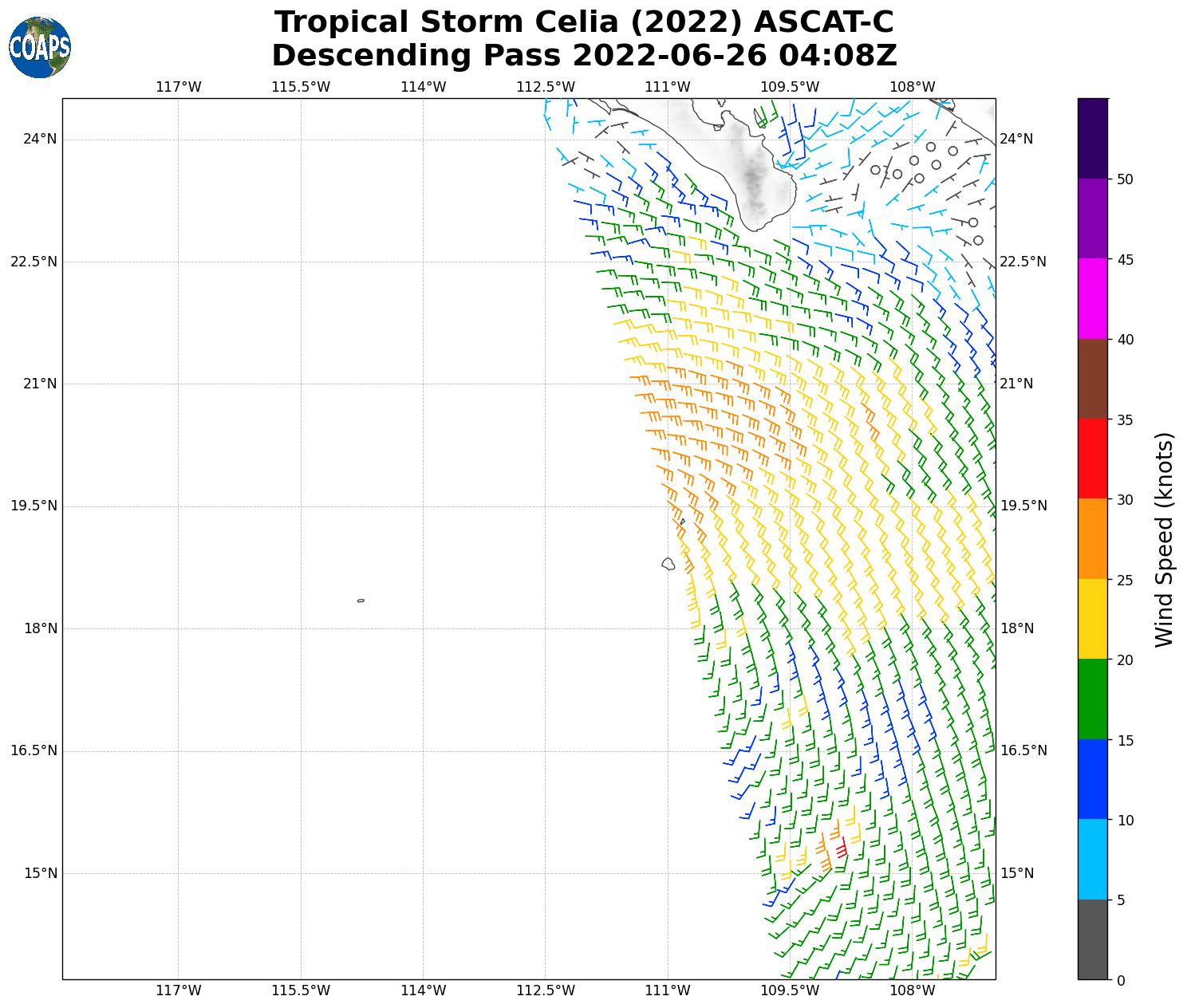This screenshot has height=1008, width=1187.
Task: Click the dark blue 10-15 knots swatch
Action: coord(1092,779)
